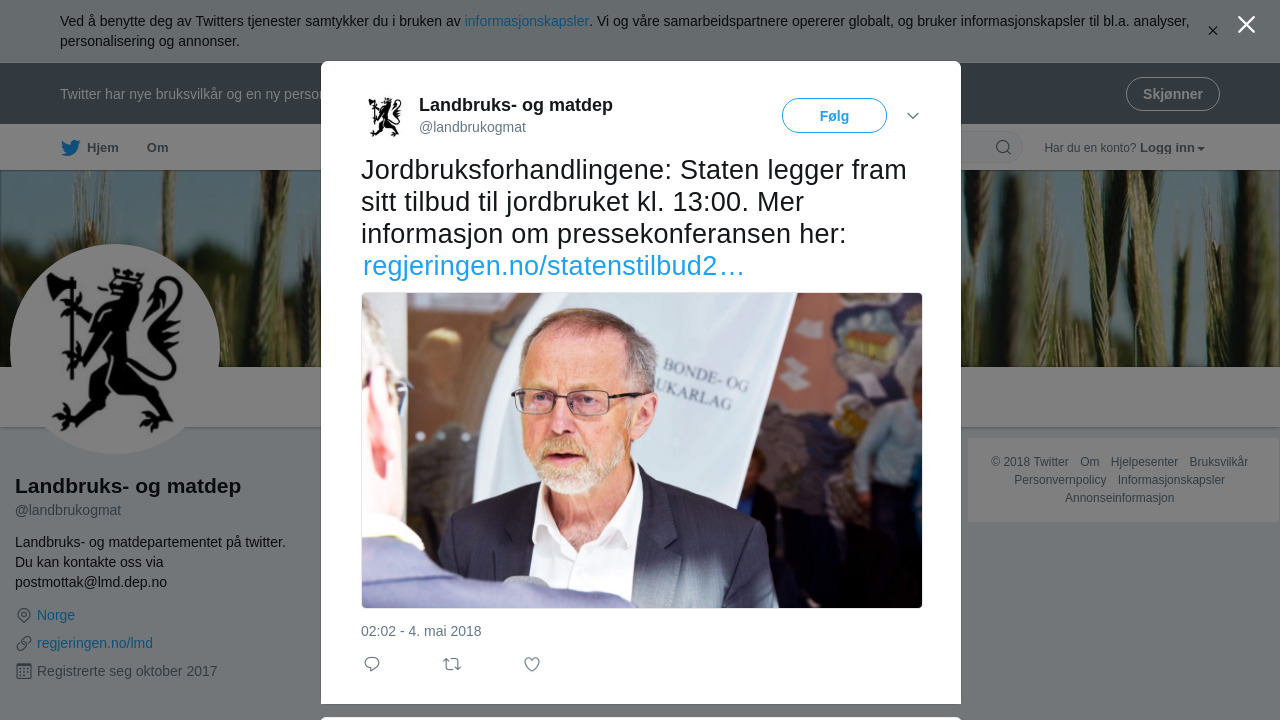This screenshot has width=1280, height=720.
Task: Close the tweet overlay with large X
Action: [1246, 25]
